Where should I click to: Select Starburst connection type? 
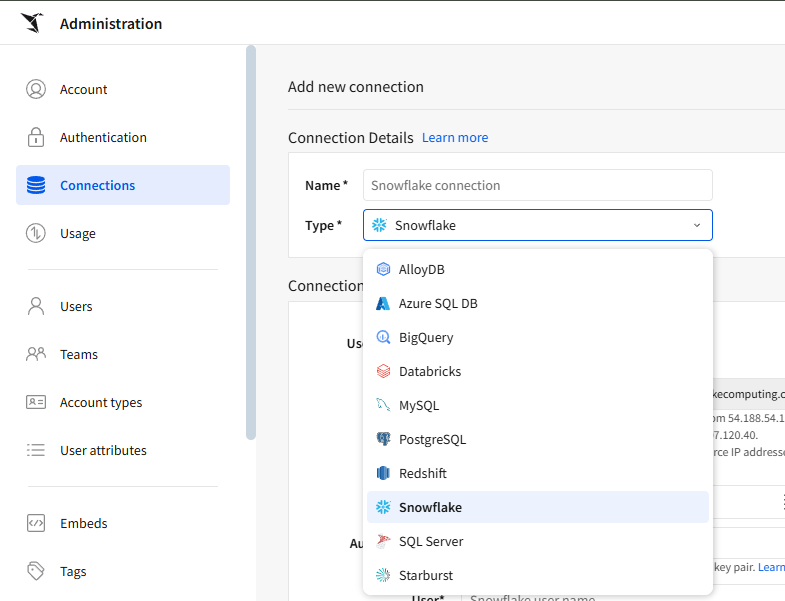point(538,575)
